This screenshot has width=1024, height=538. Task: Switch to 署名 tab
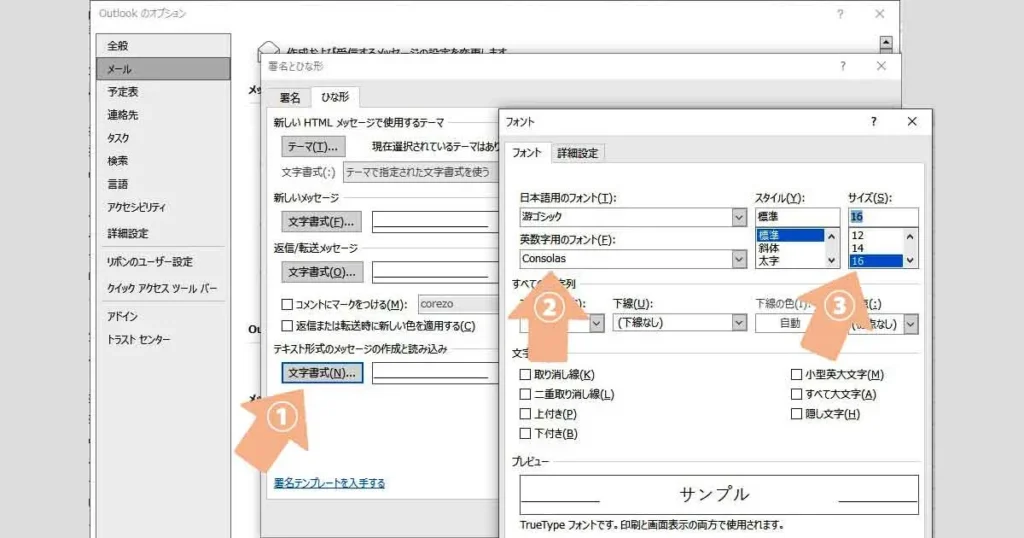pyautogui.click(x=290, y=98)
